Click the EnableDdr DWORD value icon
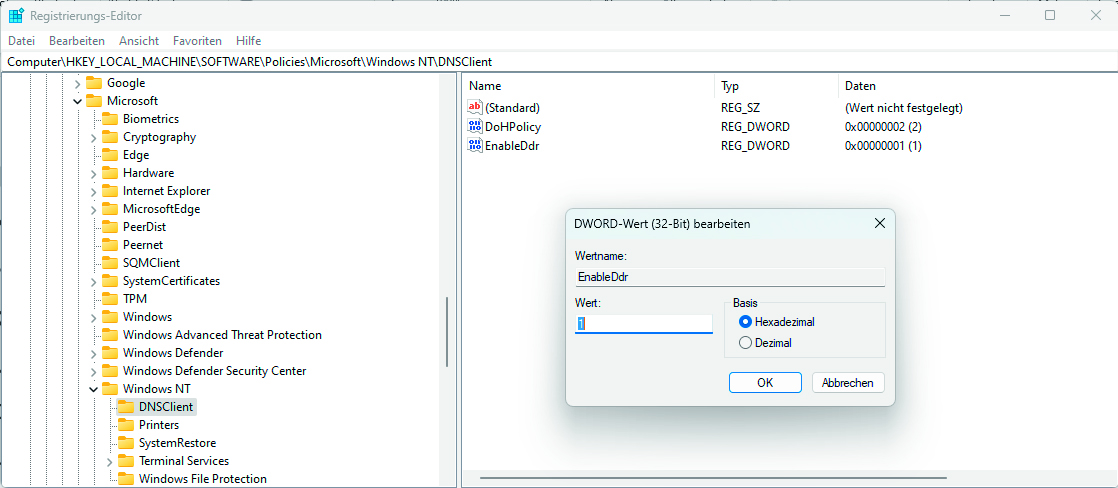This screenshot has height=488, width=1118. tap(475, 146)
